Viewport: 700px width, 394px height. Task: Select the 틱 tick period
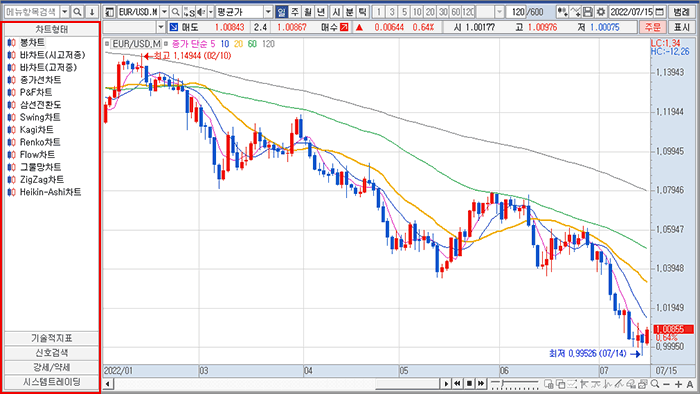pos(362,12)
